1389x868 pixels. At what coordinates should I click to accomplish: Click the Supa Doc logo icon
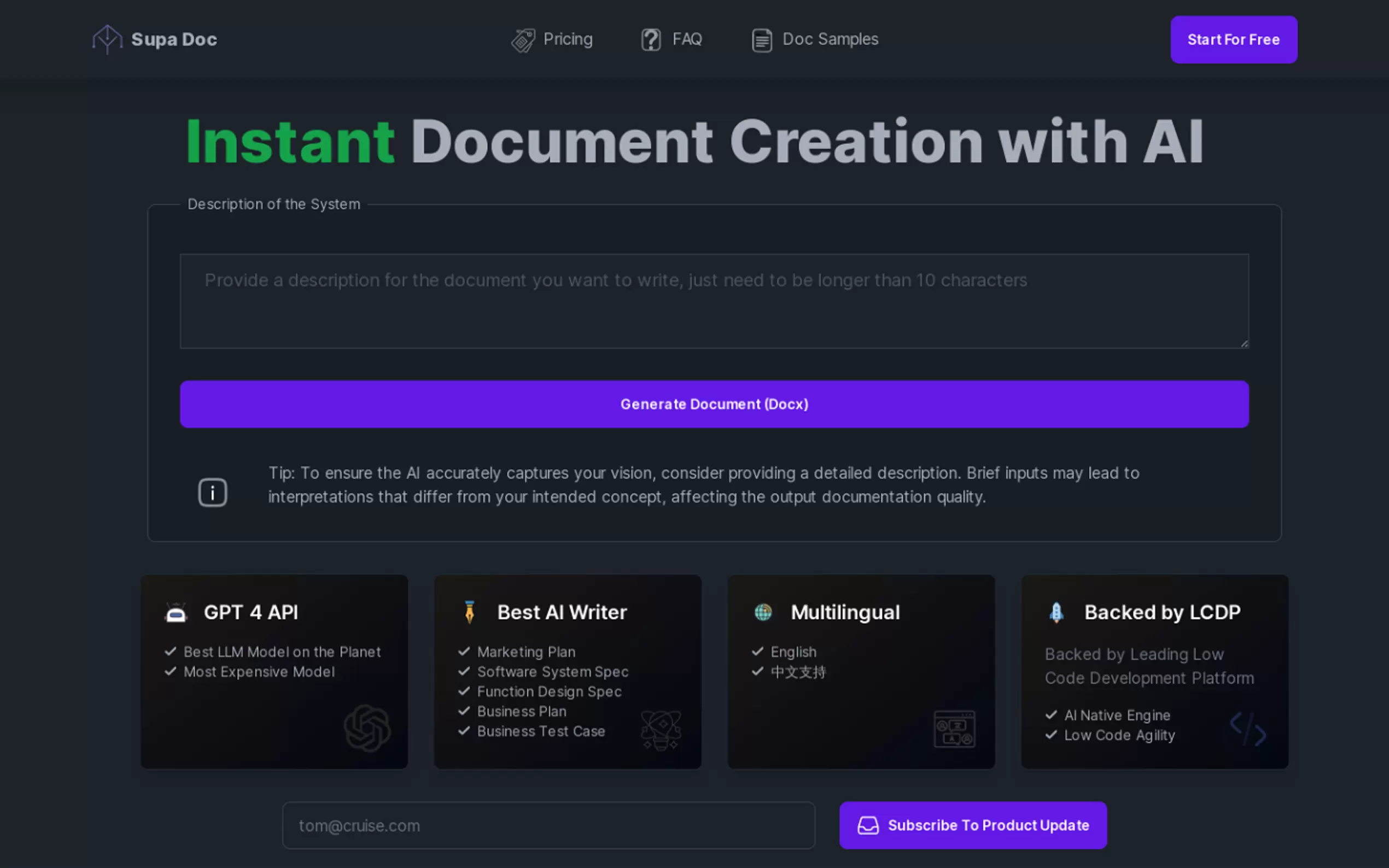pyautogui.click(x=107, y=39)
